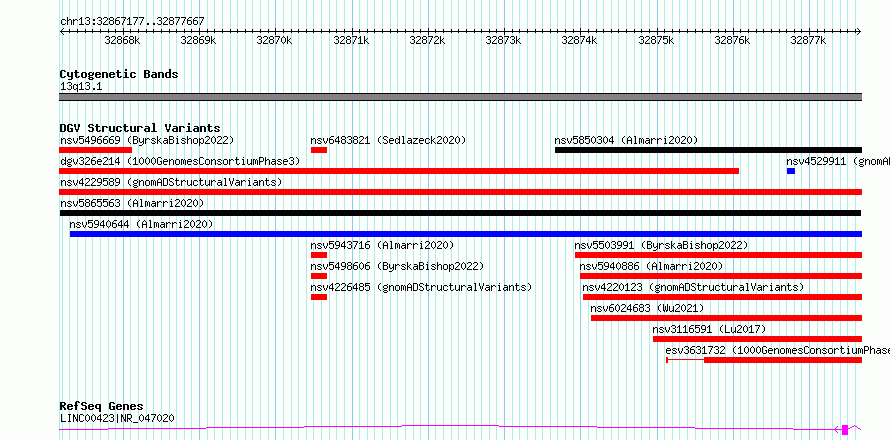Click the 32876k ruler tick label
This screenshot has height=440, width=890.
coord(732,40)
